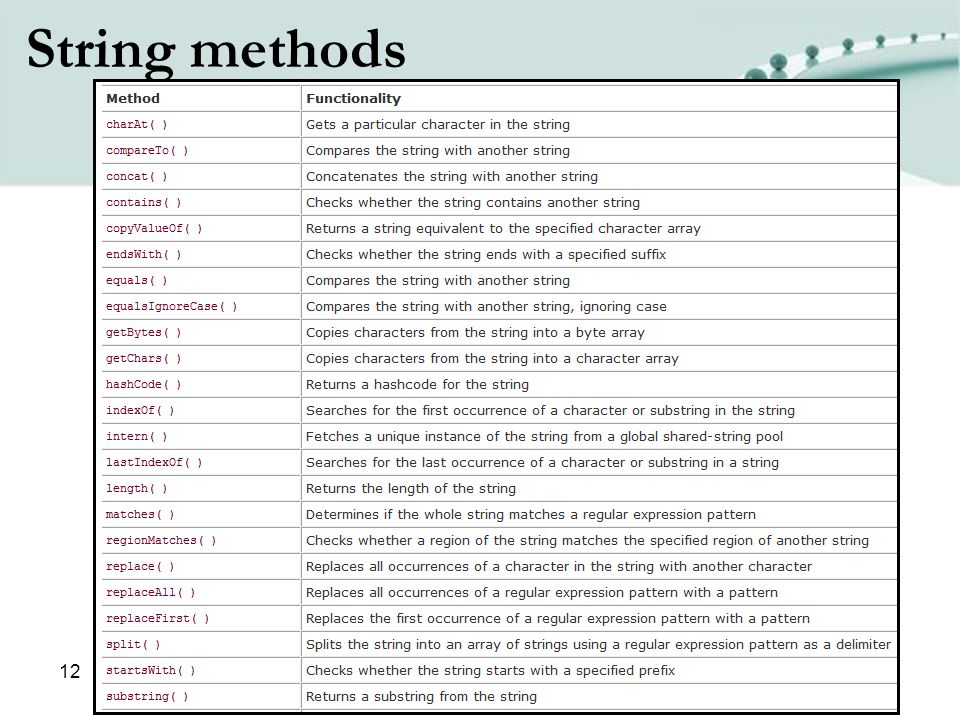The image size is (960, 720).
Task: Select the substring( ) method name
Action: click(147, 697)
